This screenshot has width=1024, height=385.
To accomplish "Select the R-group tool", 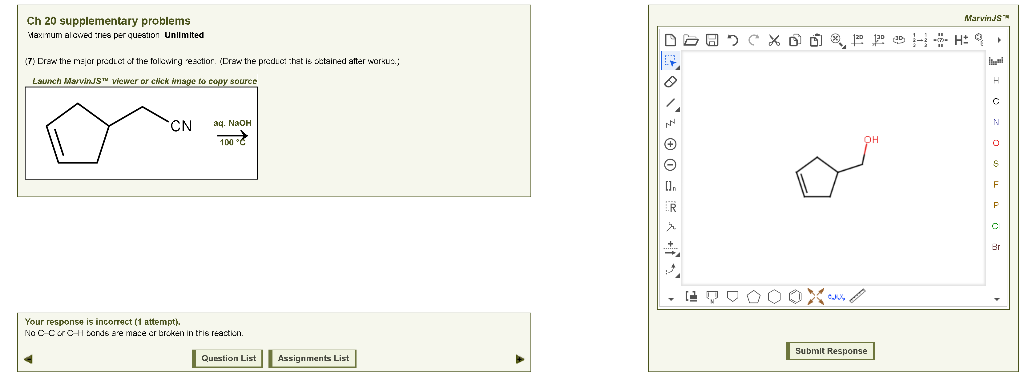I will tap(671, 207).
